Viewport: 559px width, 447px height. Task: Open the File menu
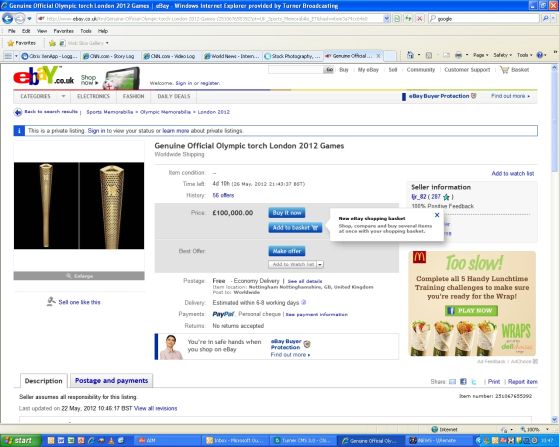11,31
